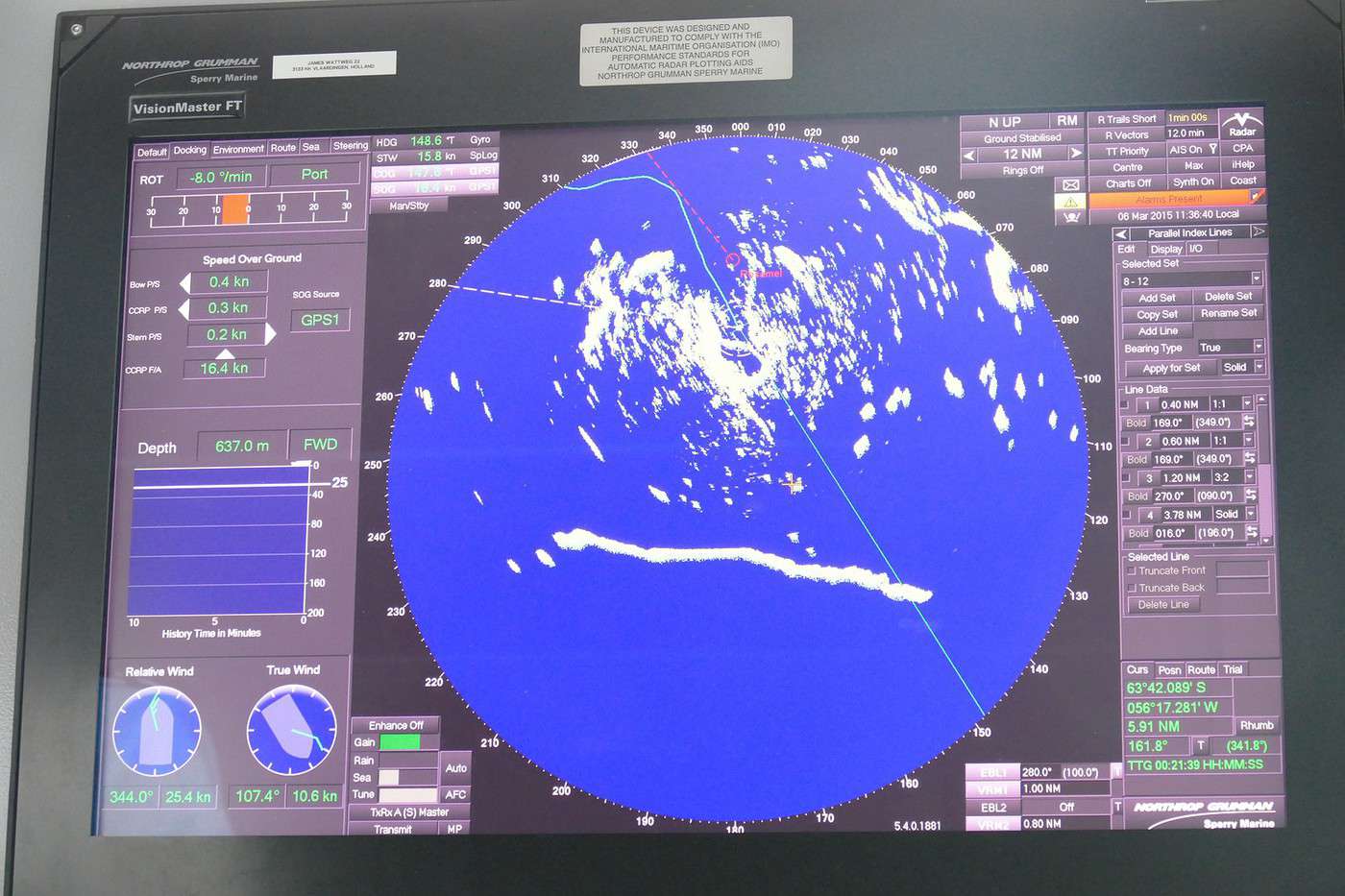Adjust the Sea clutter level bar
Screen dimensions: 1345x896
click(x=406, y=777)
